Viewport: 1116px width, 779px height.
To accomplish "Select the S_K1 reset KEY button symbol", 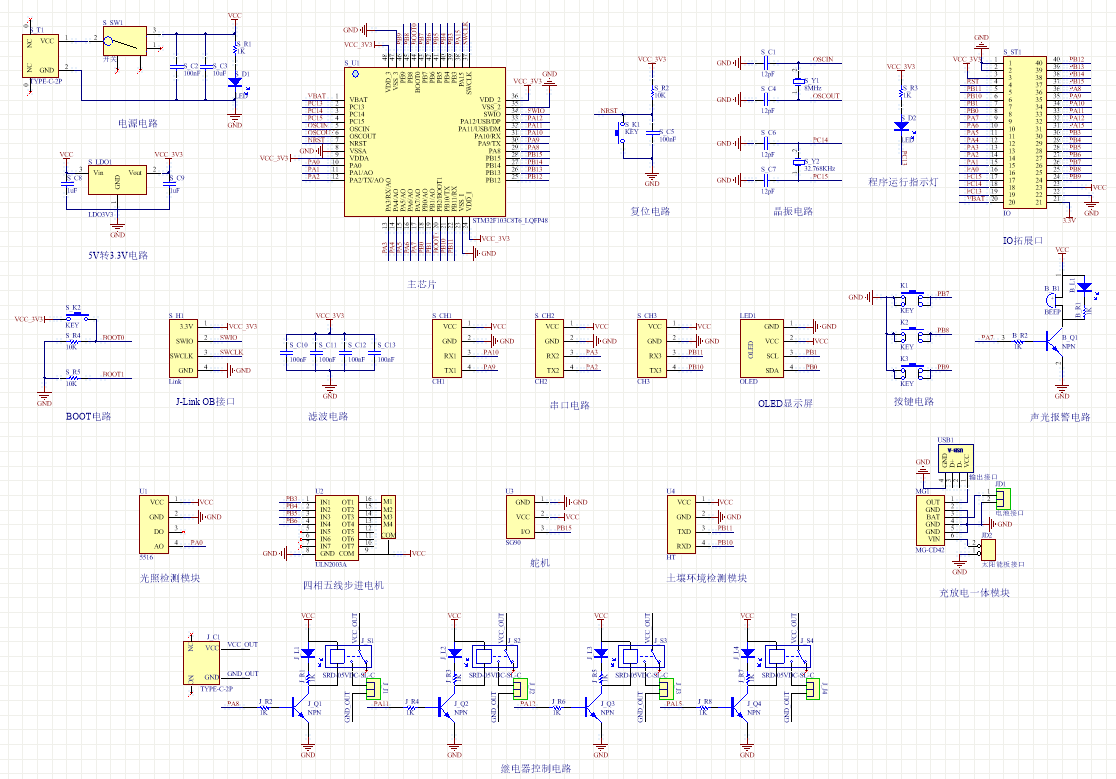I will [x=621, y=132].
